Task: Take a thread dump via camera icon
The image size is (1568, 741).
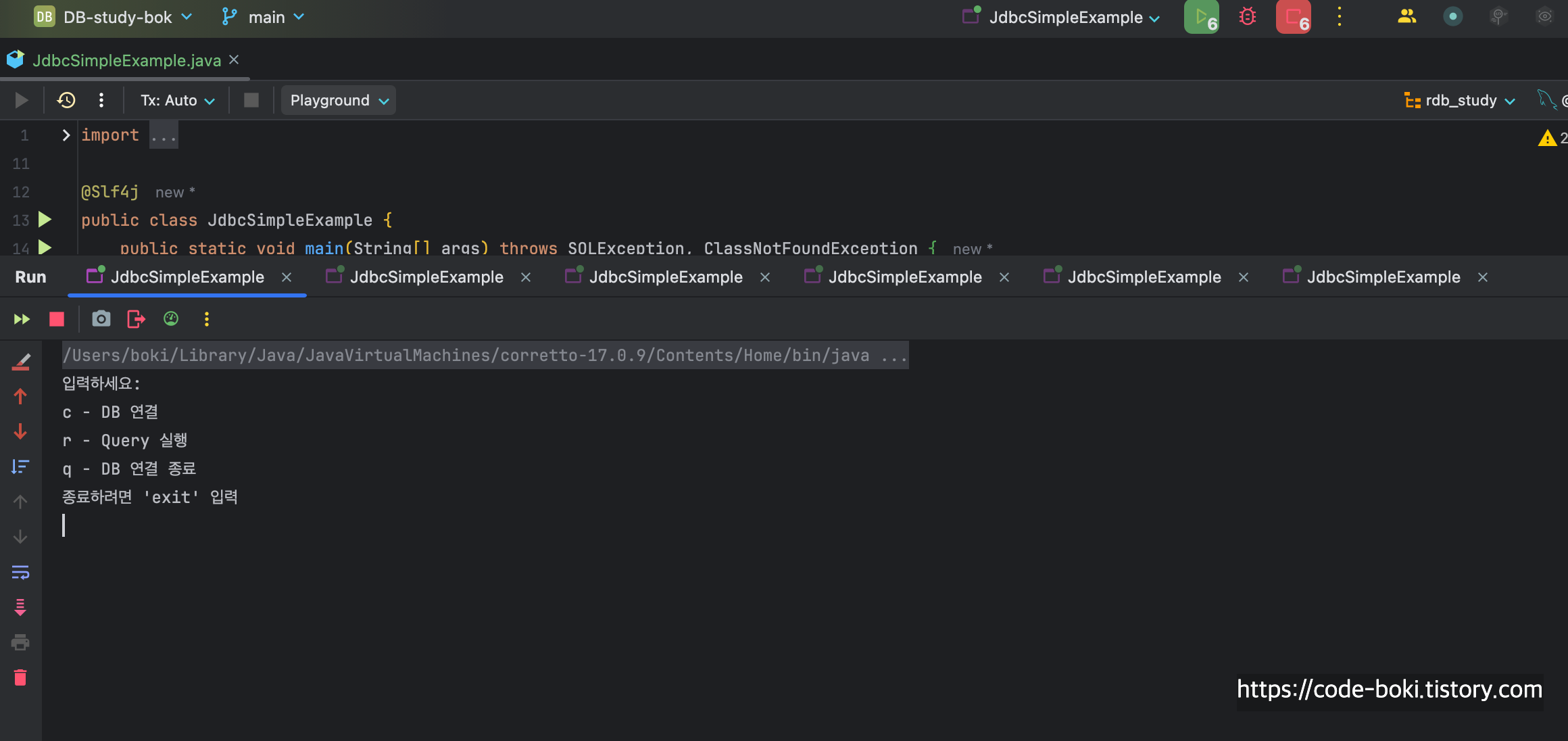Action: click(x=101, y=319)
